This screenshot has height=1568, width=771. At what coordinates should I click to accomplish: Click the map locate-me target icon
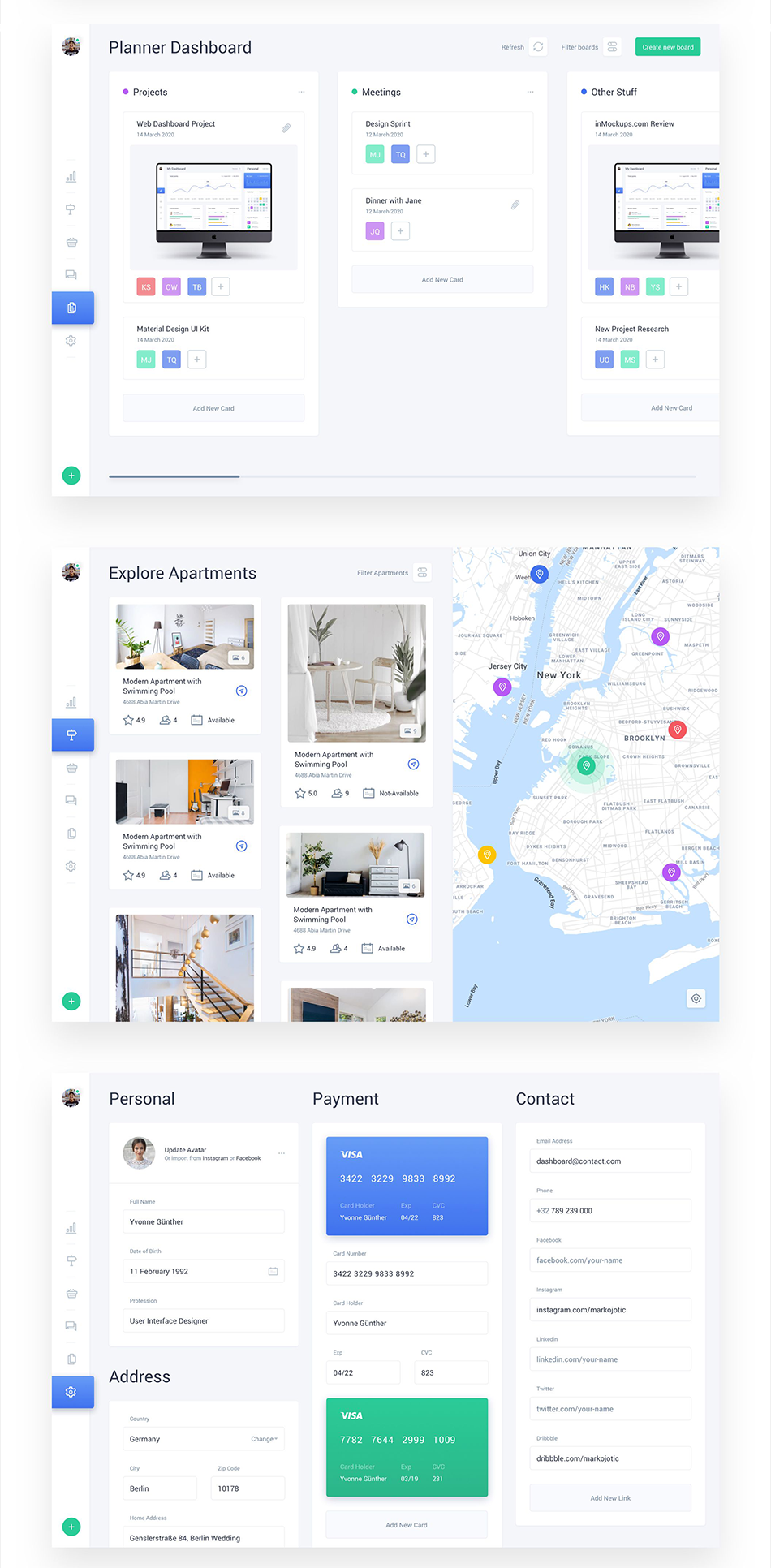click(696, 998)
